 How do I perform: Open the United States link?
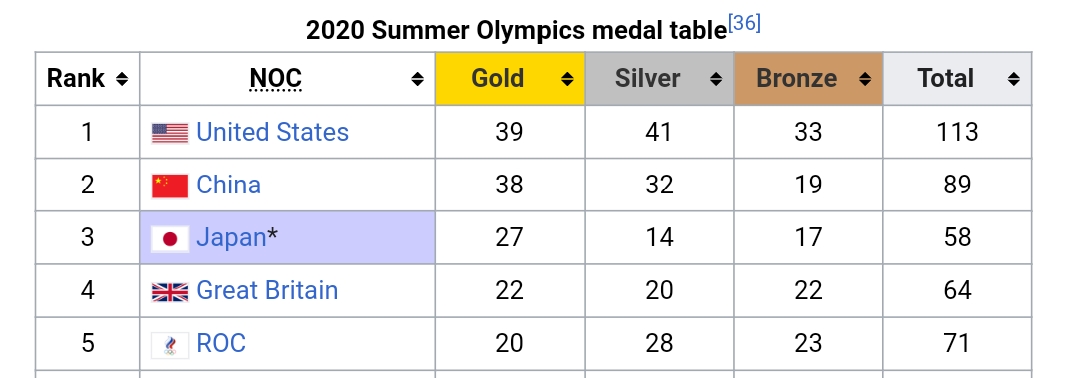273,132
